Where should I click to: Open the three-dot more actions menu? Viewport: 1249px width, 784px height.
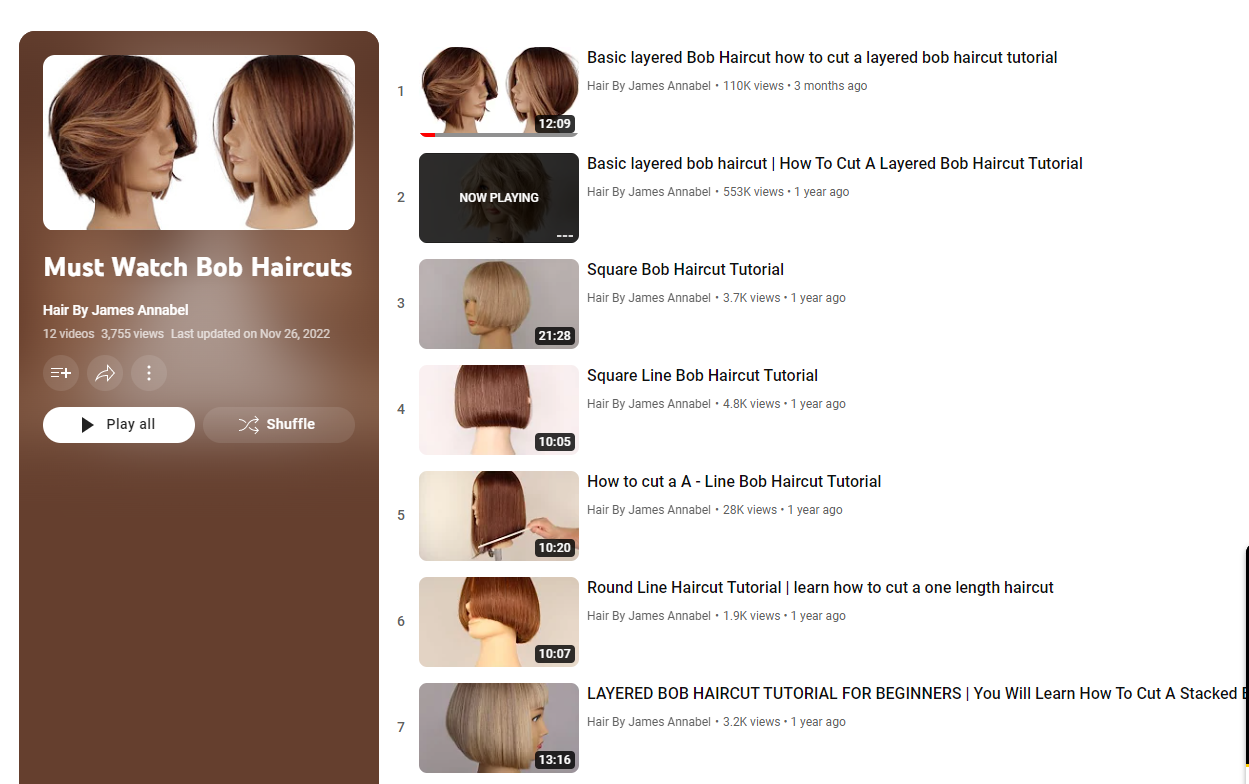pos(149,373)
